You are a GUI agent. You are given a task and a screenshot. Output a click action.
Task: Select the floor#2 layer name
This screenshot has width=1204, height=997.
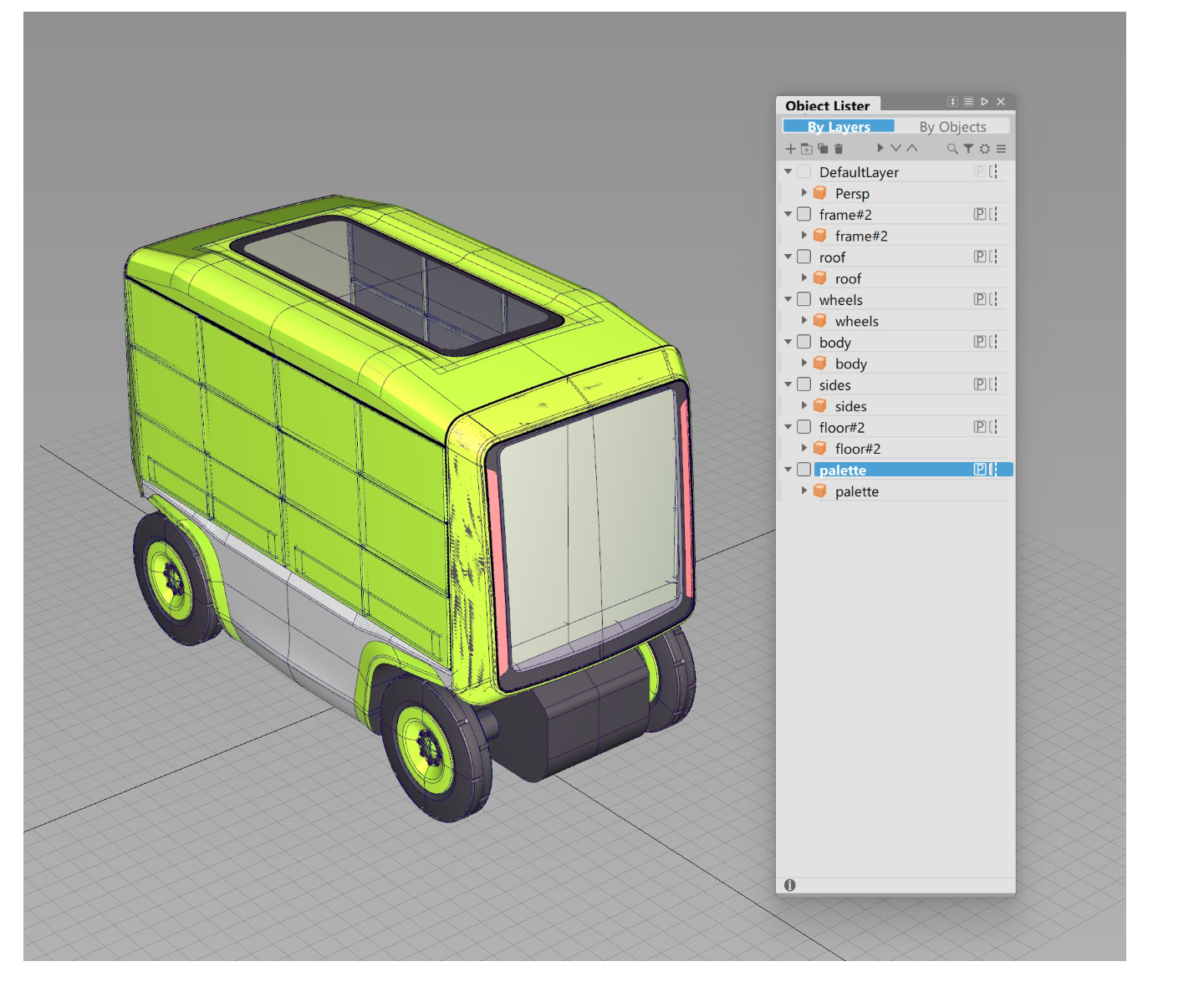click(x=842, y=428)
